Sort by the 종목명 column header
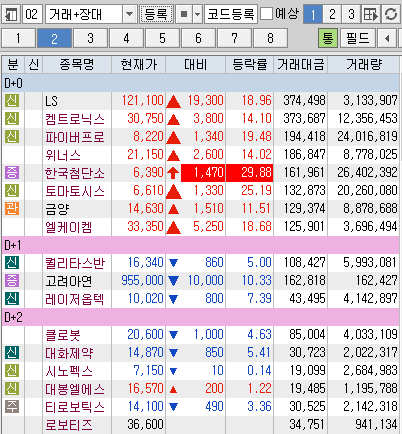Screen dimensions: 402x434 pyautogui.click(x=77, y=64)
